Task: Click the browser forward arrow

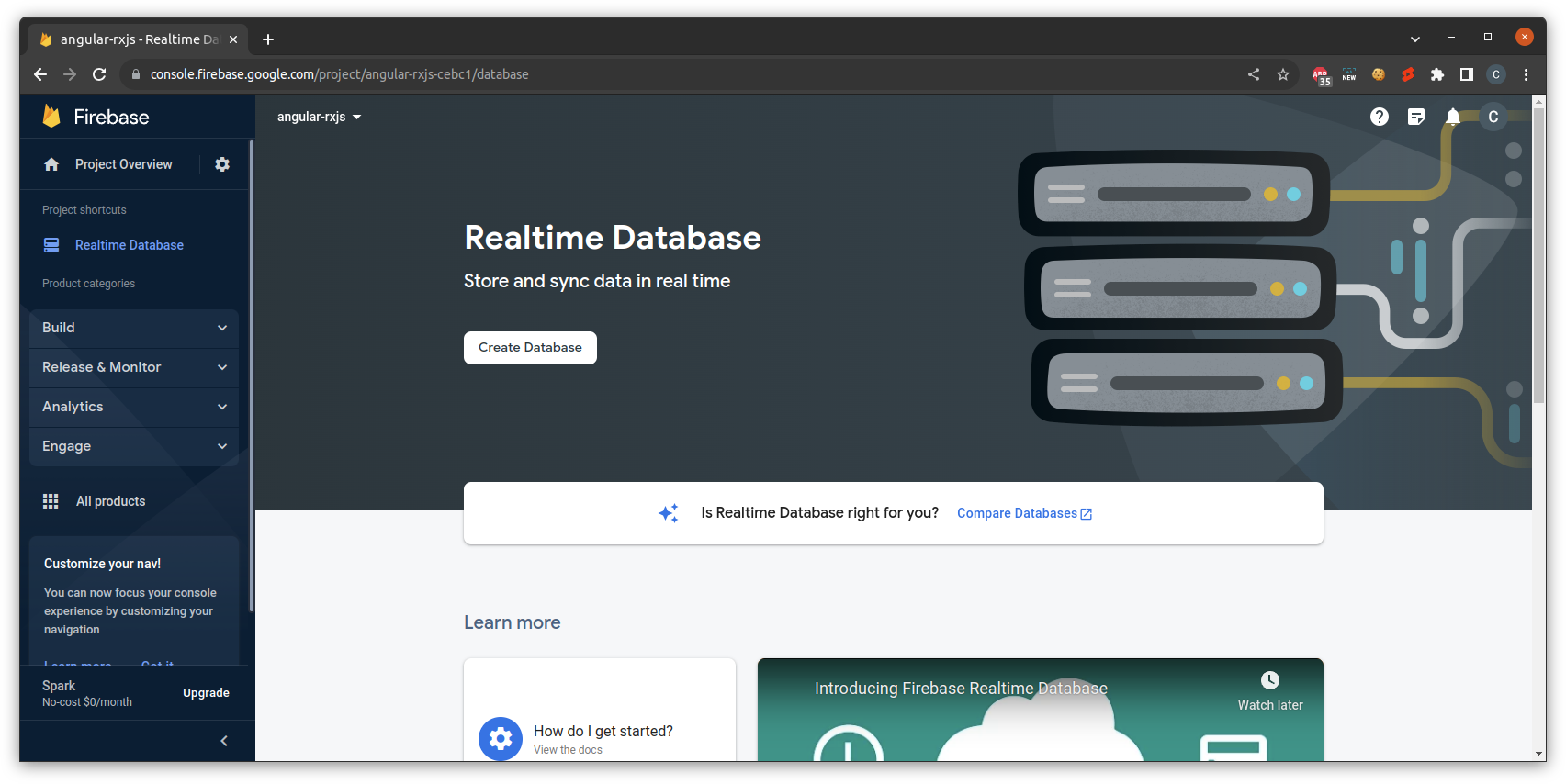Action: click(x=70, y=74)
